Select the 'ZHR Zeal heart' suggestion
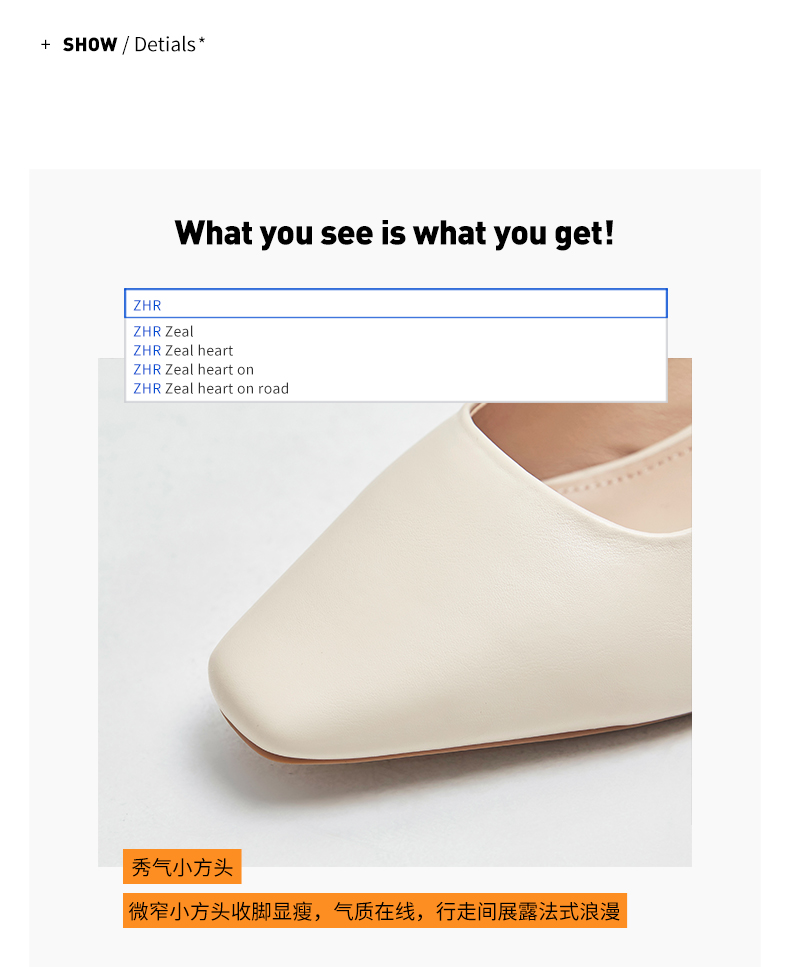The image size is (790, 967). coord(396,350)
